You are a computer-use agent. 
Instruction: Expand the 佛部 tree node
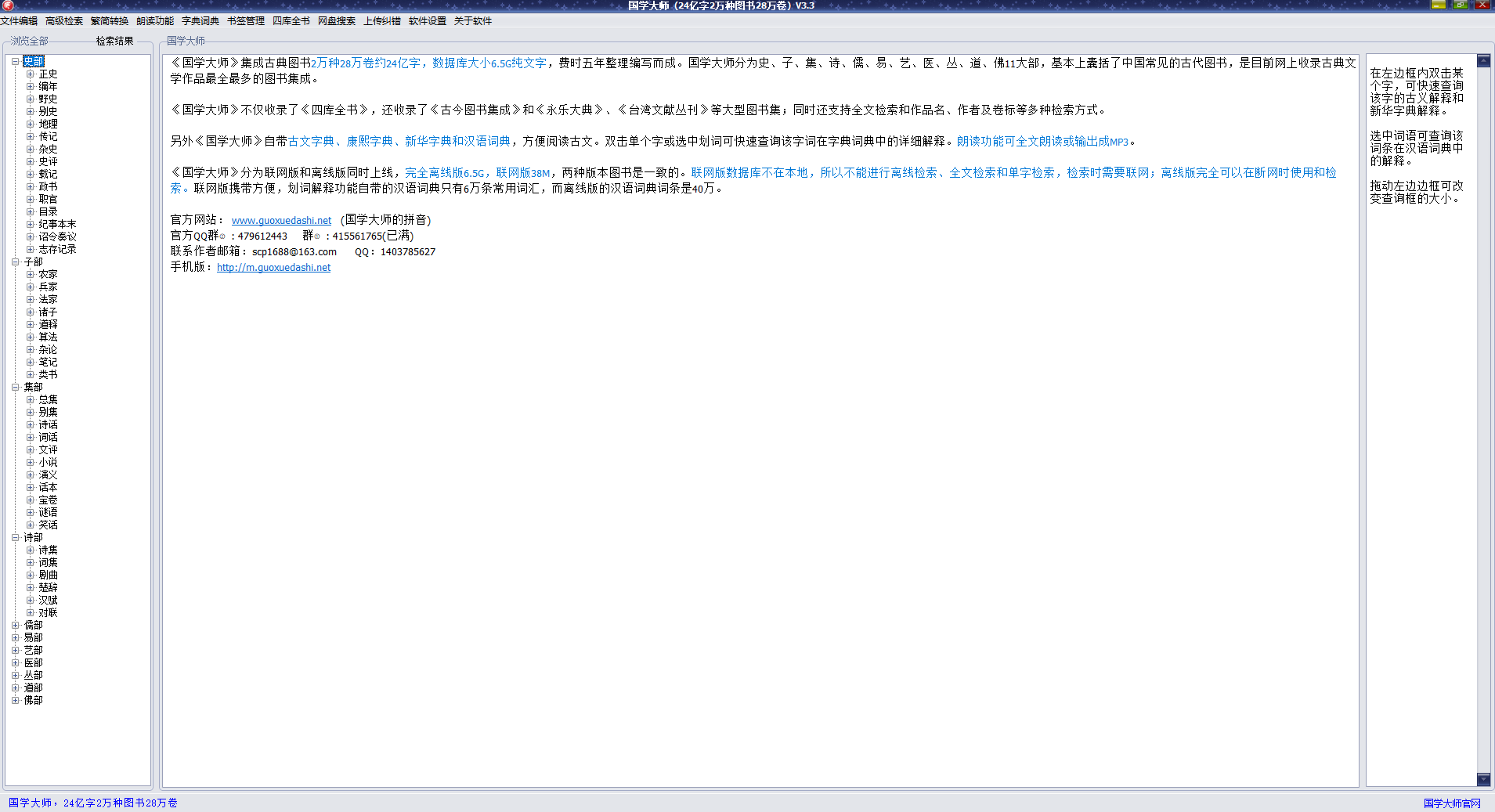[x=15, y=700]
